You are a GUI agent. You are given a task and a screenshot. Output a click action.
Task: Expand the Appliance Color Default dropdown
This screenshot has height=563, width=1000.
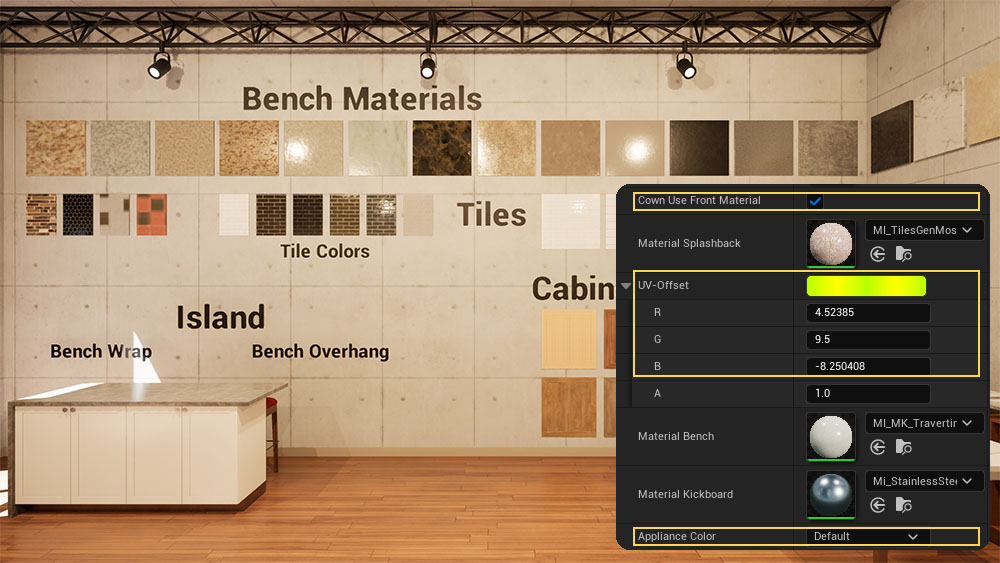pos(867,537)
